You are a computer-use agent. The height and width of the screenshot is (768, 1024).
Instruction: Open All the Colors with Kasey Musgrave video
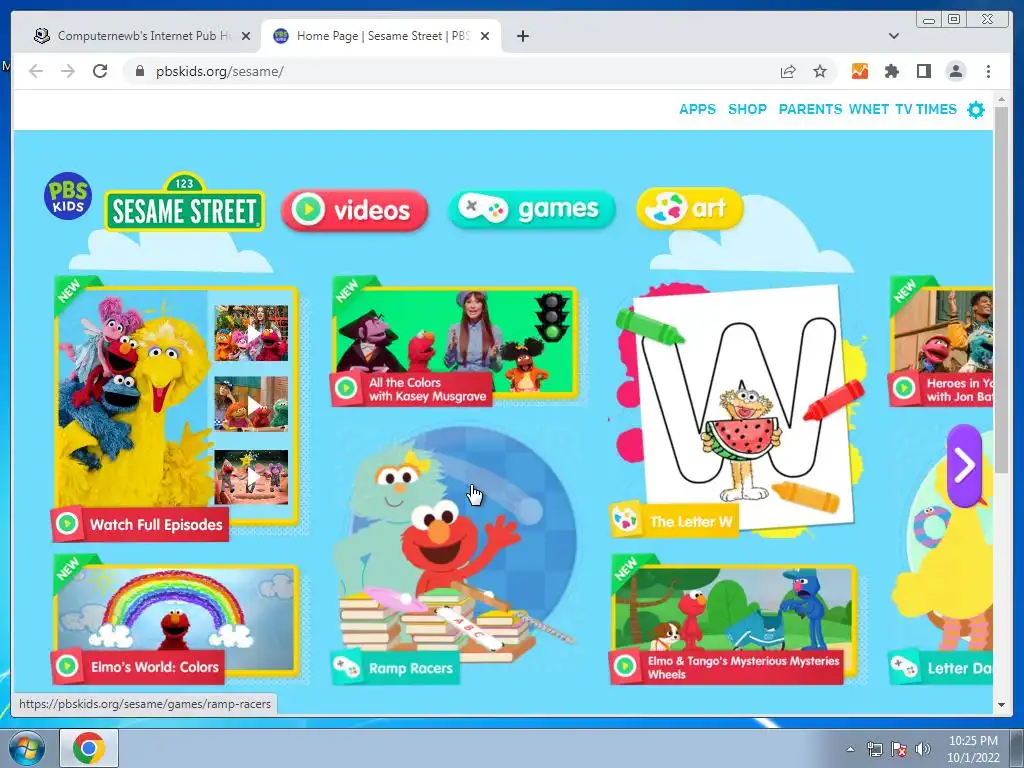pos(455,343)
